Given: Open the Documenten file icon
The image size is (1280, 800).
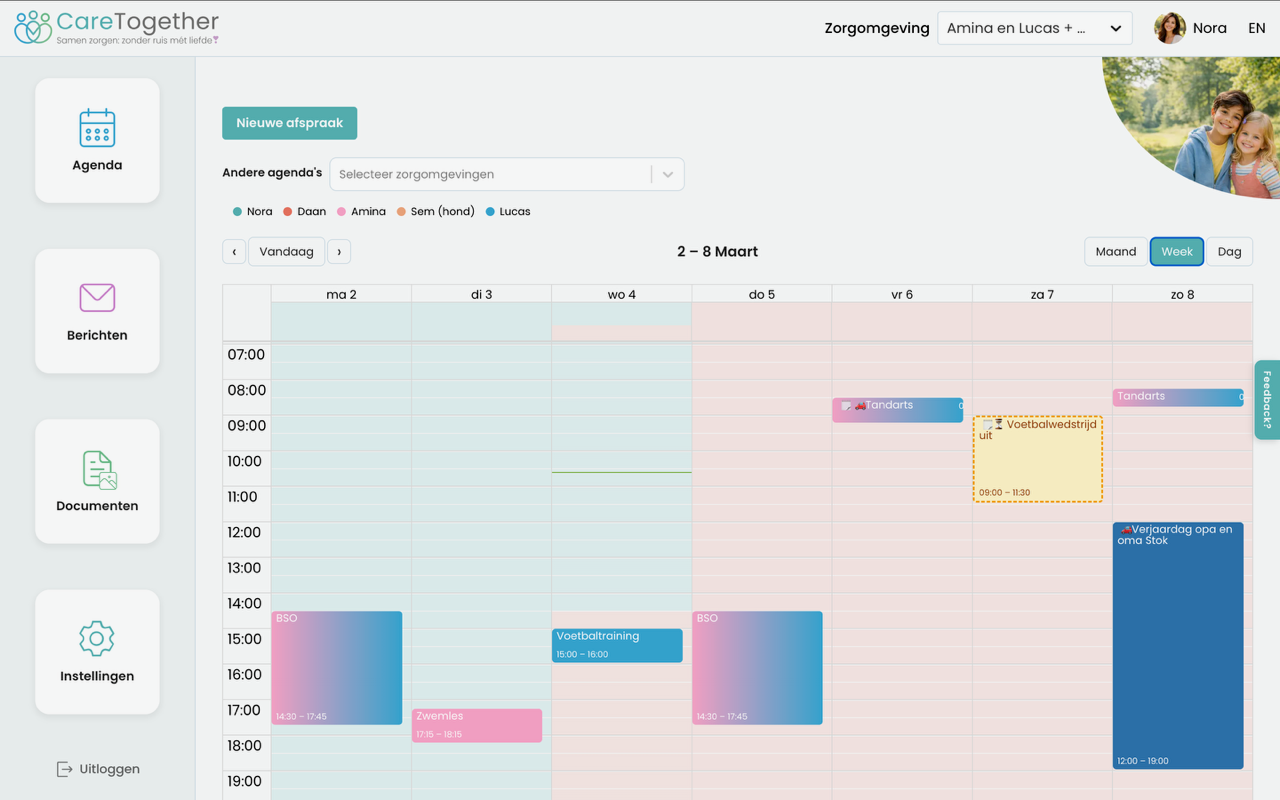Looking at the screenshot, I should pos(99,470).
